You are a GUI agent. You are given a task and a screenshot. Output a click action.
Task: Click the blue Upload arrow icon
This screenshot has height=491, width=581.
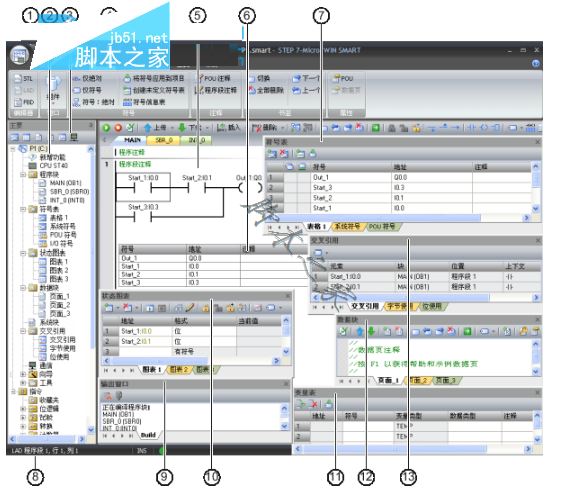coord(147,128)
